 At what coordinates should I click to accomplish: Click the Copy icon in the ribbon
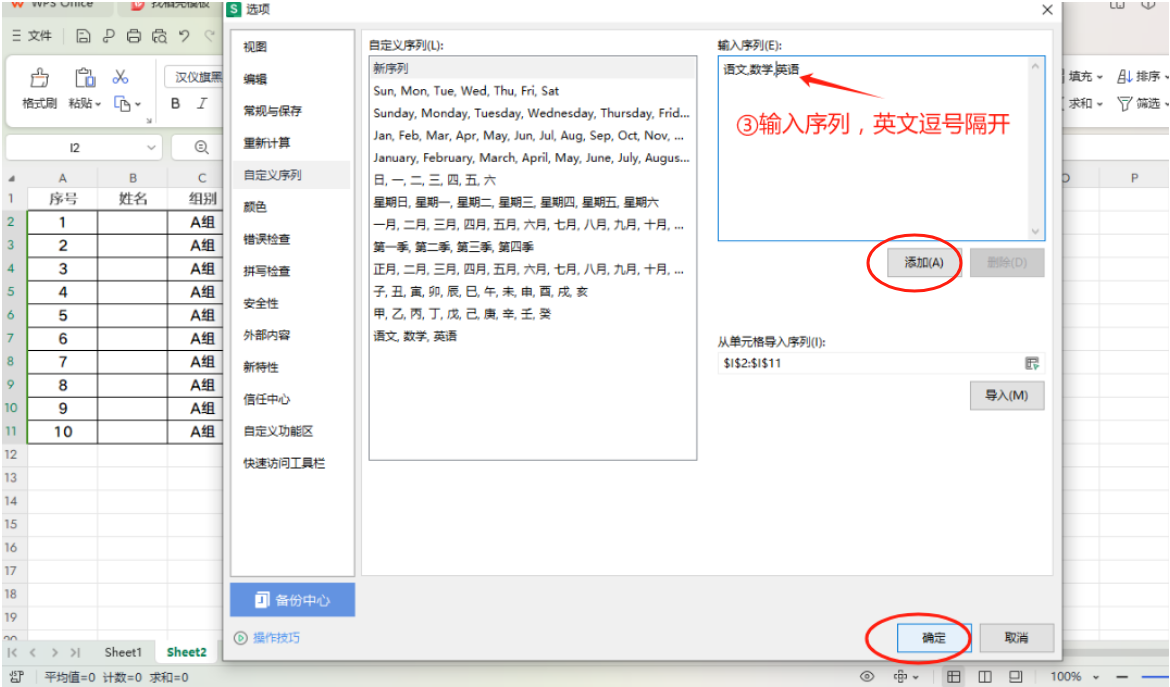(122, 104)
